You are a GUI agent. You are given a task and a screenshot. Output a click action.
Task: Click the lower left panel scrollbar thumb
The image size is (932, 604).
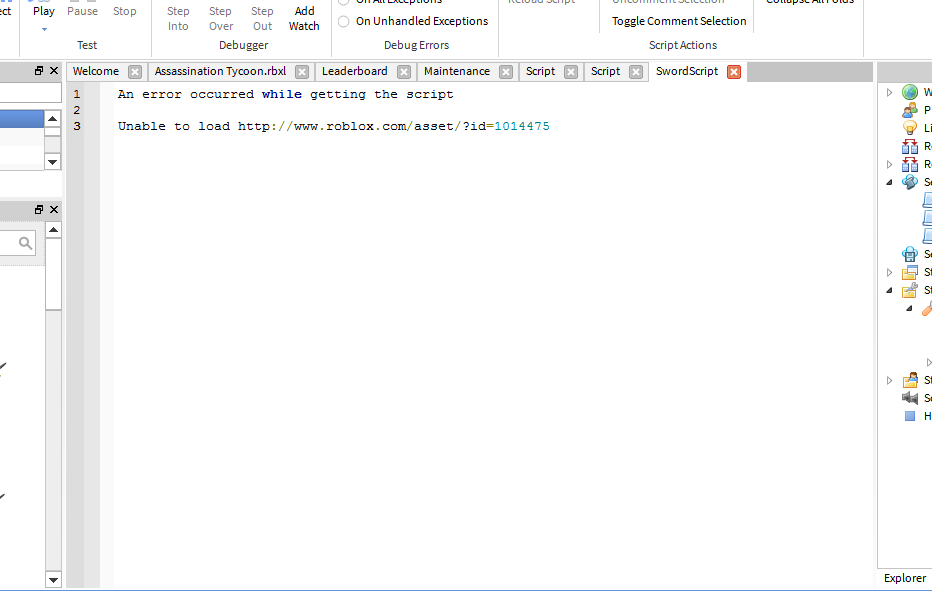point(53,274)
